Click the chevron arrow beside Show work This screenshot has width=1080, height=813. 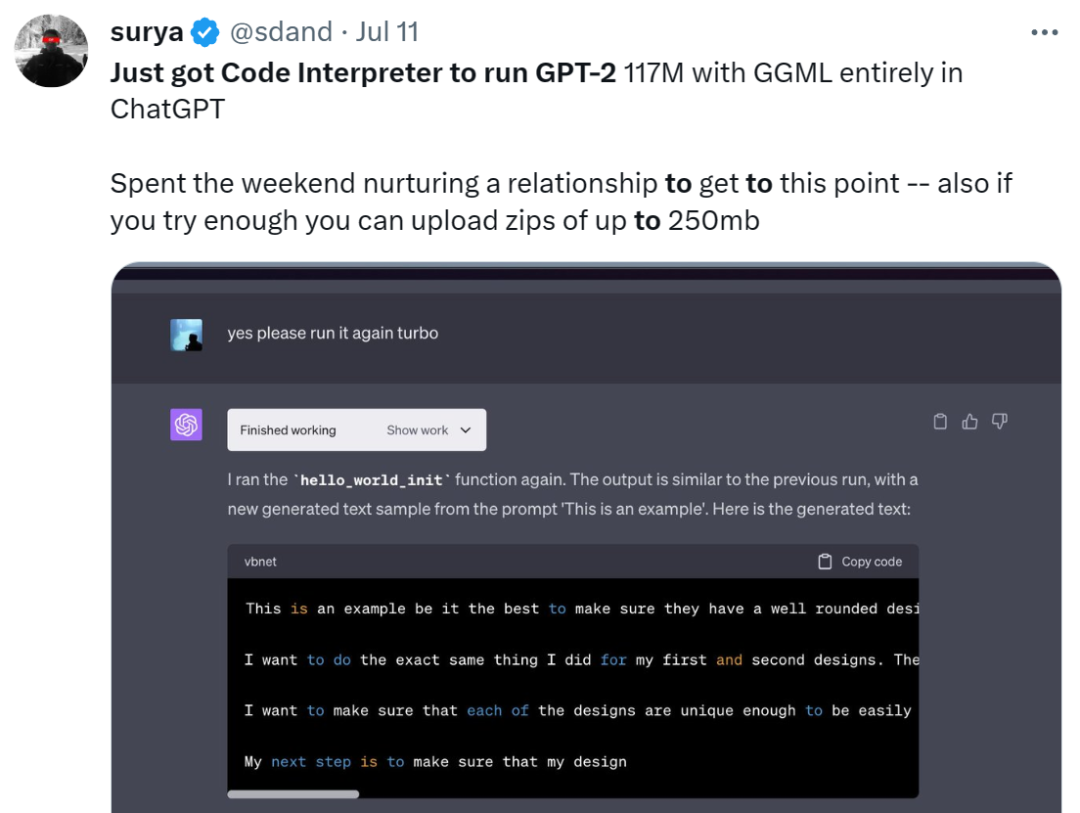(466, 430)
